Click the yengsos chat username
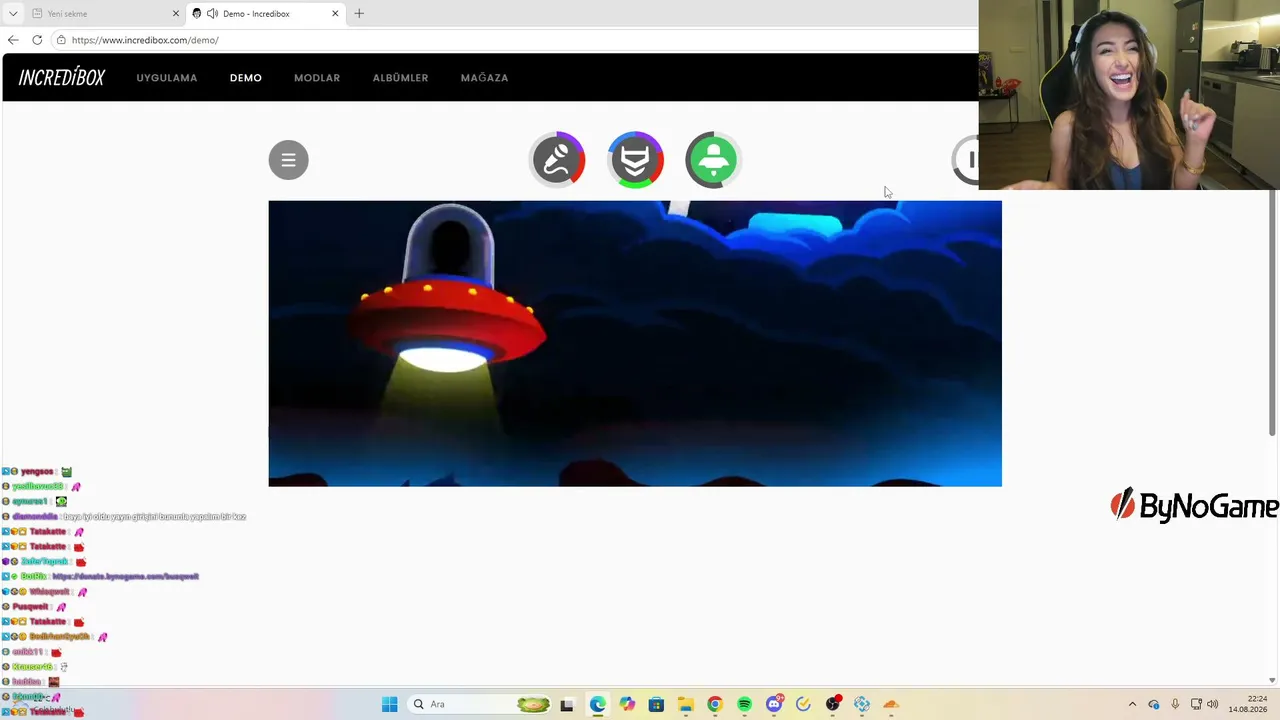Viewport: 1280px width, 720px height. tap(38, 471)
